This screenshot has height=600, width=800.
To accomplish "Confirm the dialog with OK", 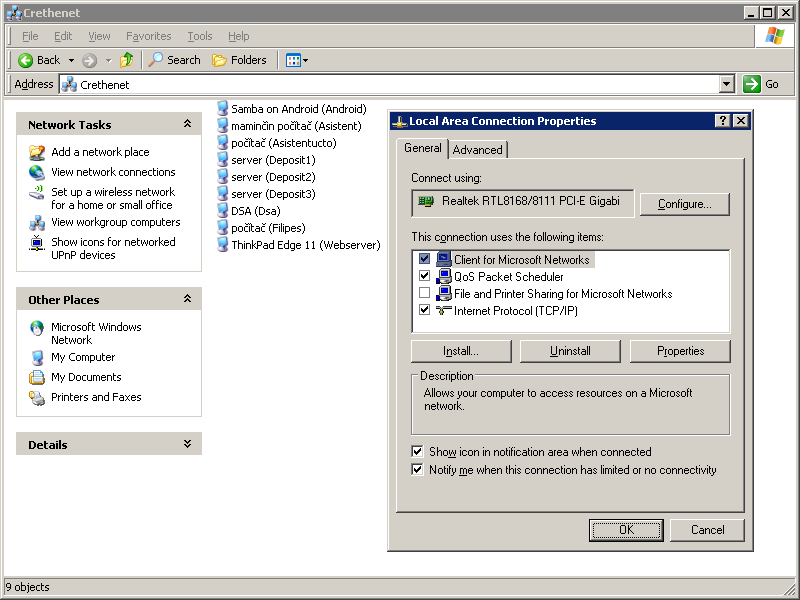I will coord(626,530).
